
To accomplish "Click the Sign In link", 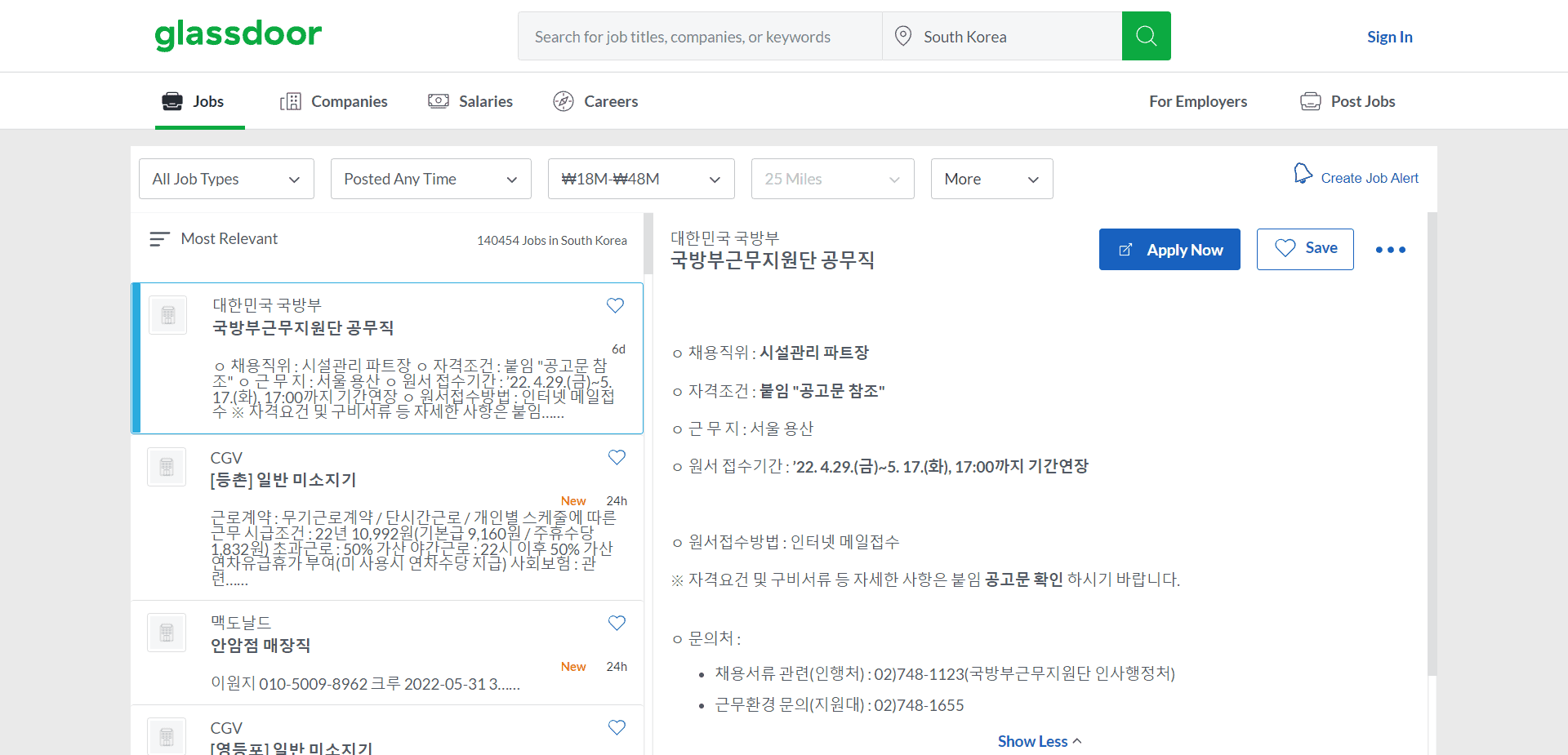I will [x=1389, y=36].
